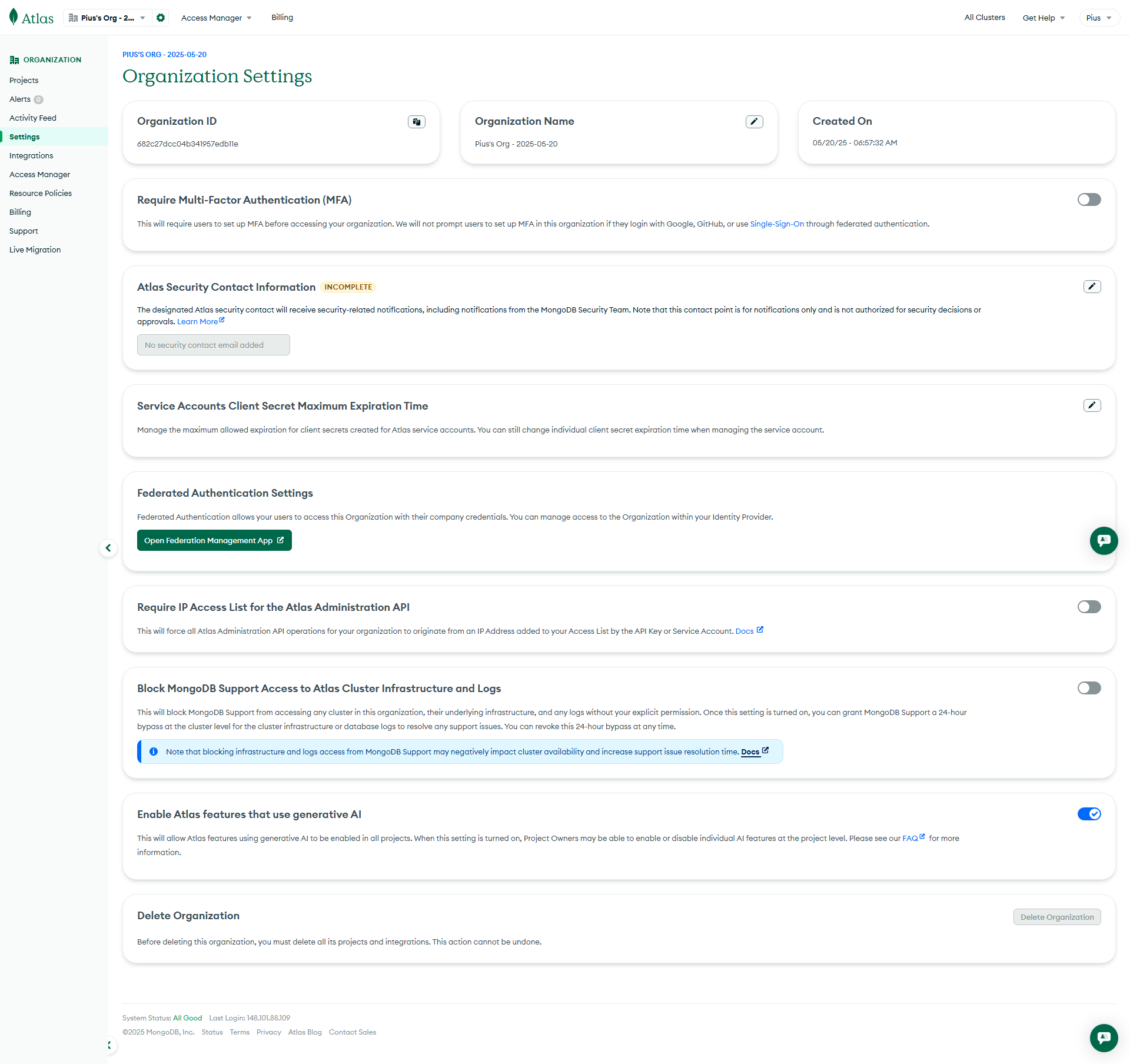The image size is (1130, 1064).
Task: Toggle Require IP Access List setting
Action: tap(1089, 607)
